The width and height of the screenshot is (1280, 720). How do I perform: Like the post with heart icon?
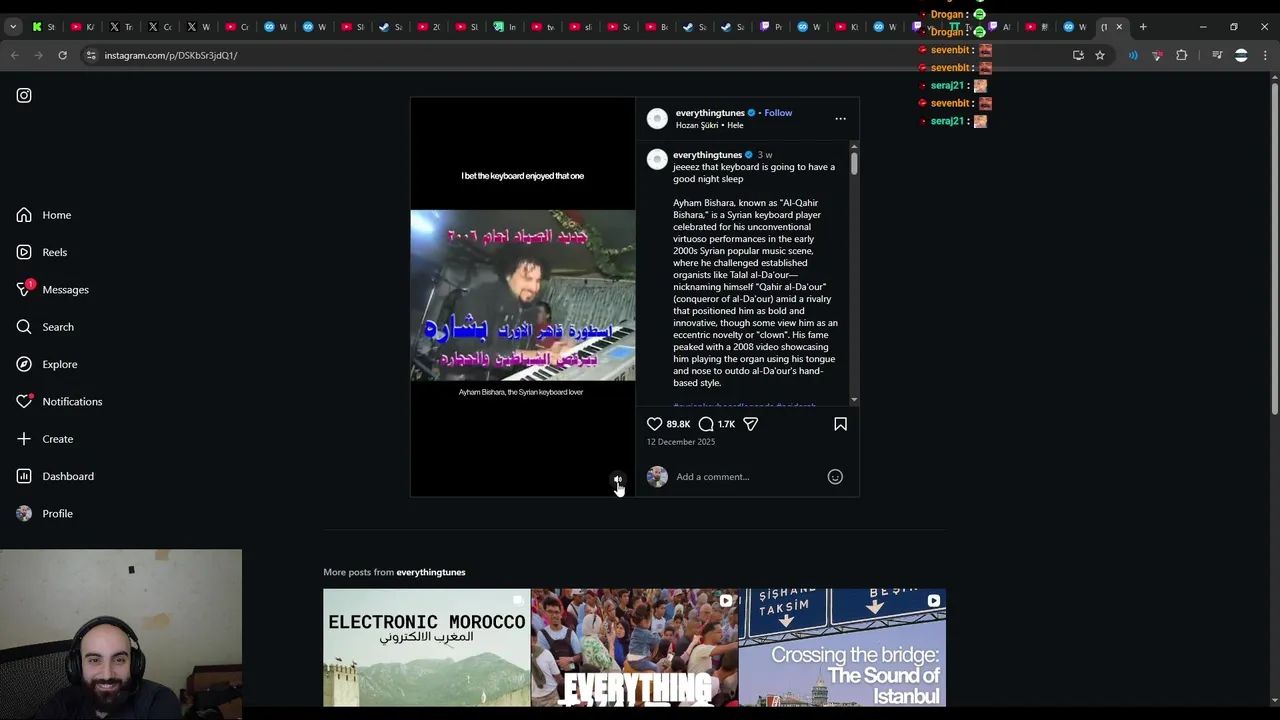pyautogui.click(x=654, y=424)
